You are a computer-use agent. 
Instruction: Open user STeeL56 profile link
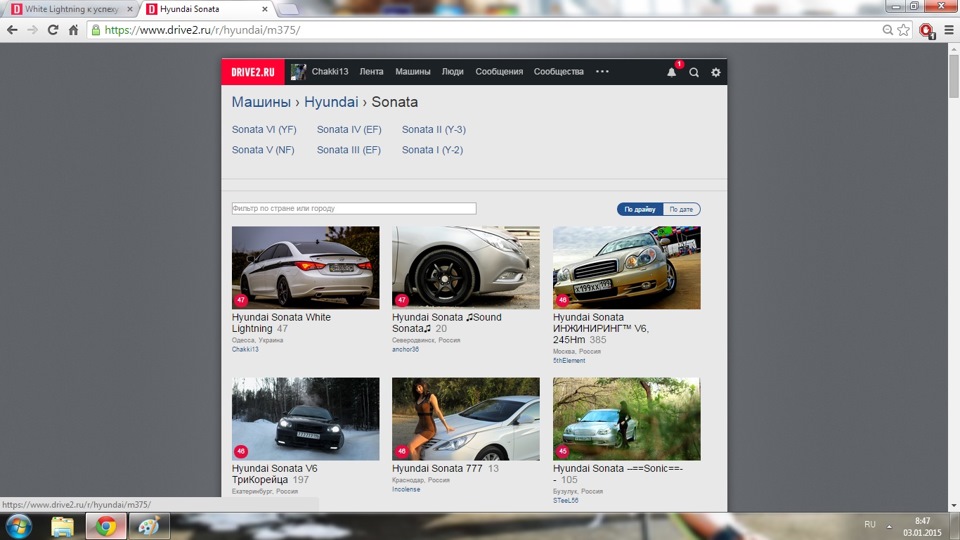click(565, 500)
